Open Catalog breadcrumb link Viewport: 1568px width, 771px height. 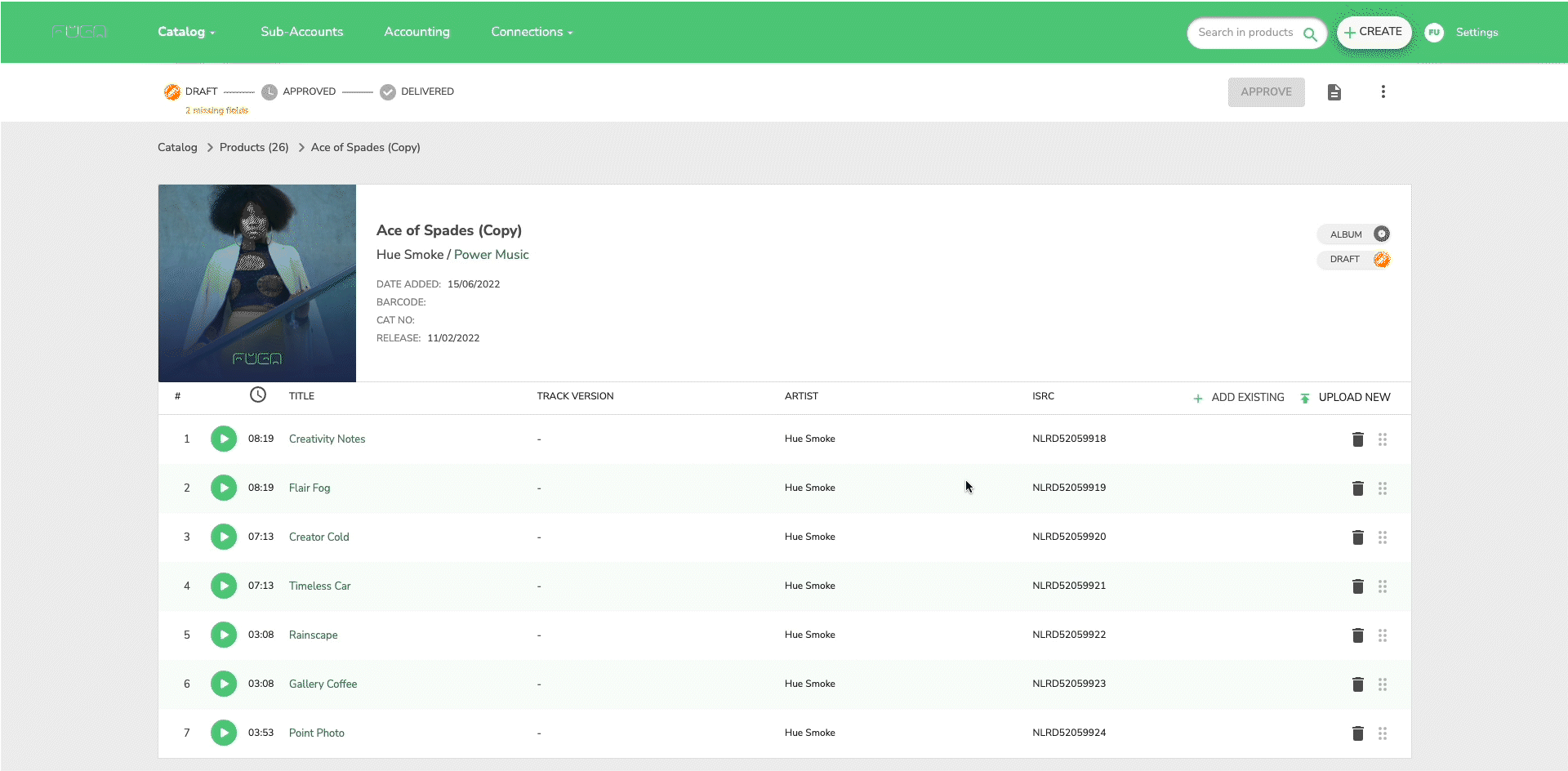tap(177, 147)
